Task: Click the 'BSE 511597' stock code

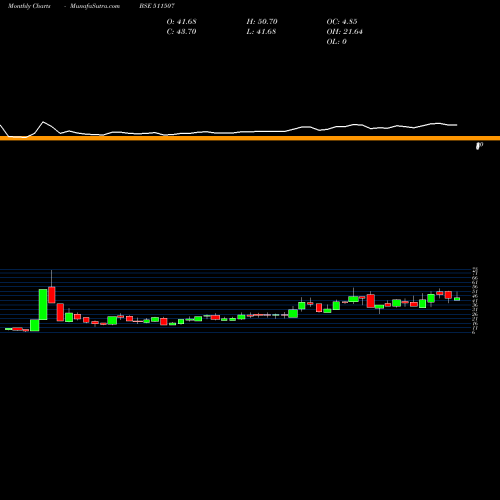Action: tap(157, 6)
